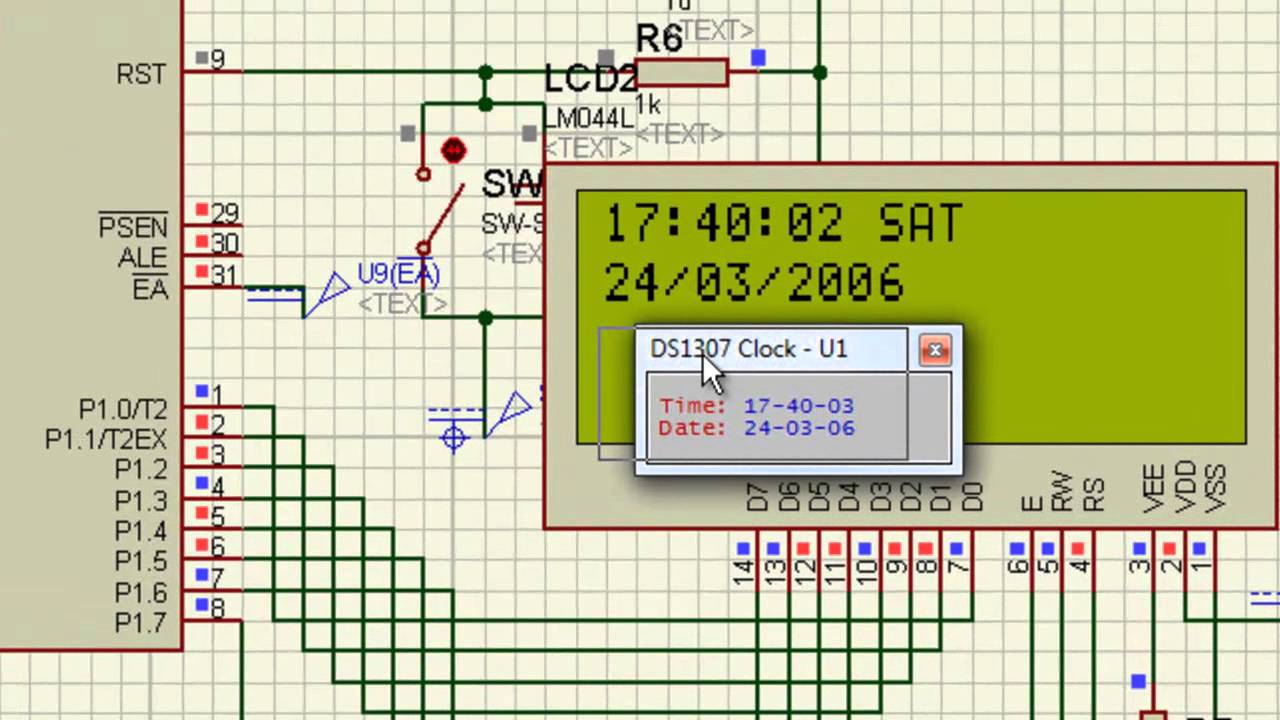This screenshot has height=720, width=1280.
Task: Click the LCD2 component label
Action: coord(591,79)
